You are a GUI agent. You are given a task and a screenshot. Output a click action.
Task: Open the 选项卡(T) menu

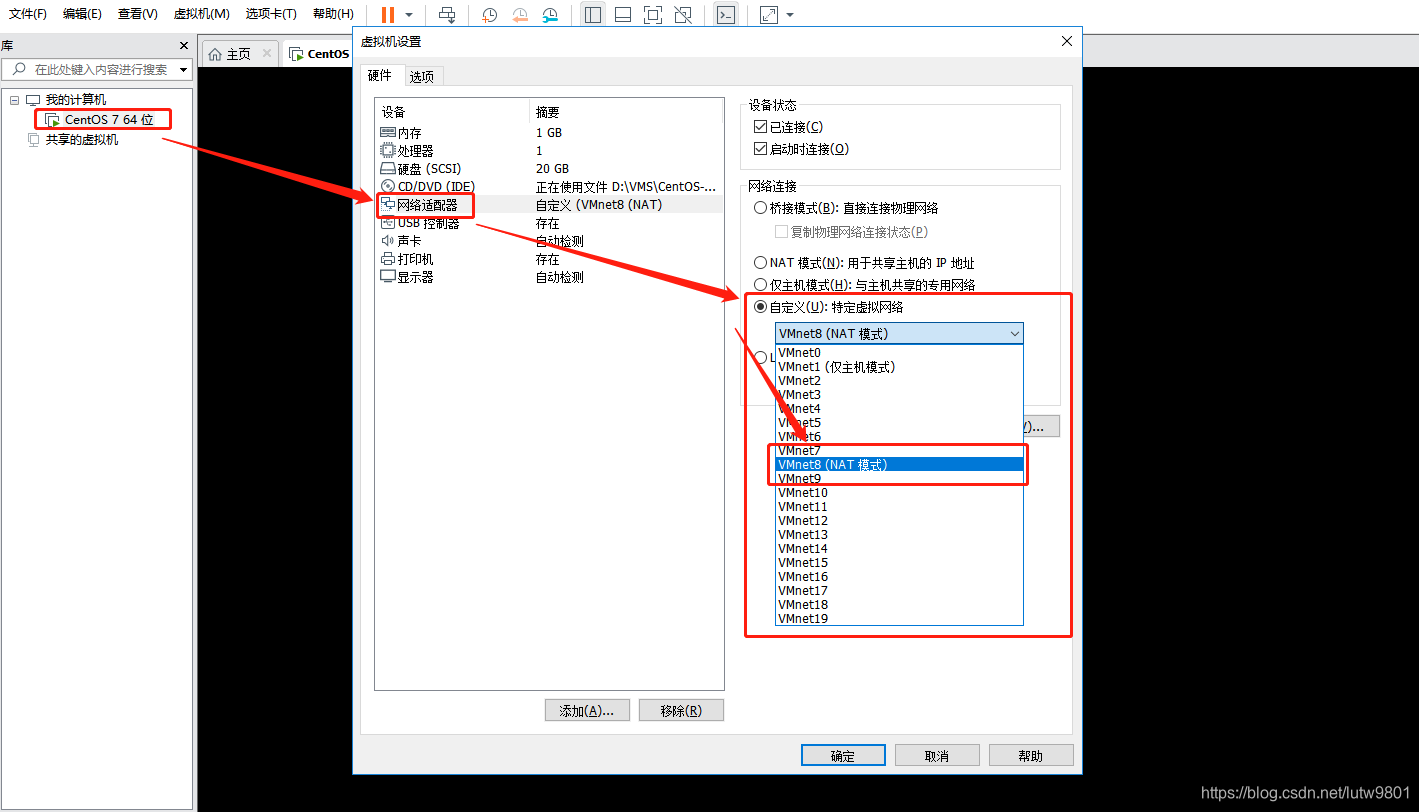[x=271, y=14]
